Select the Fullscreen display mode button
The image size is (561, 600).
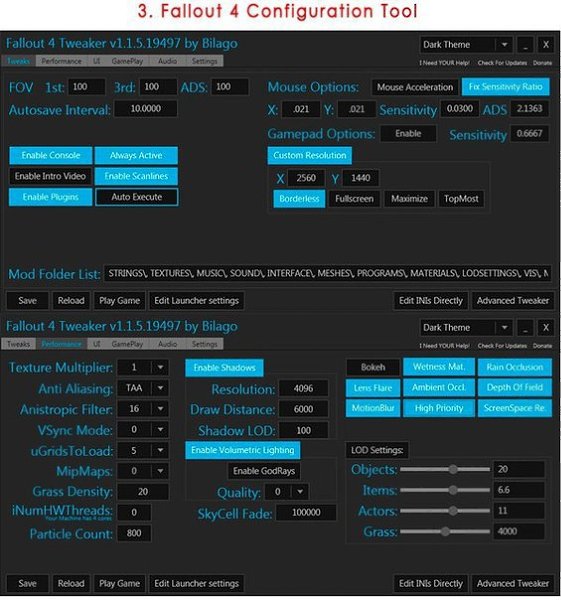354,199
